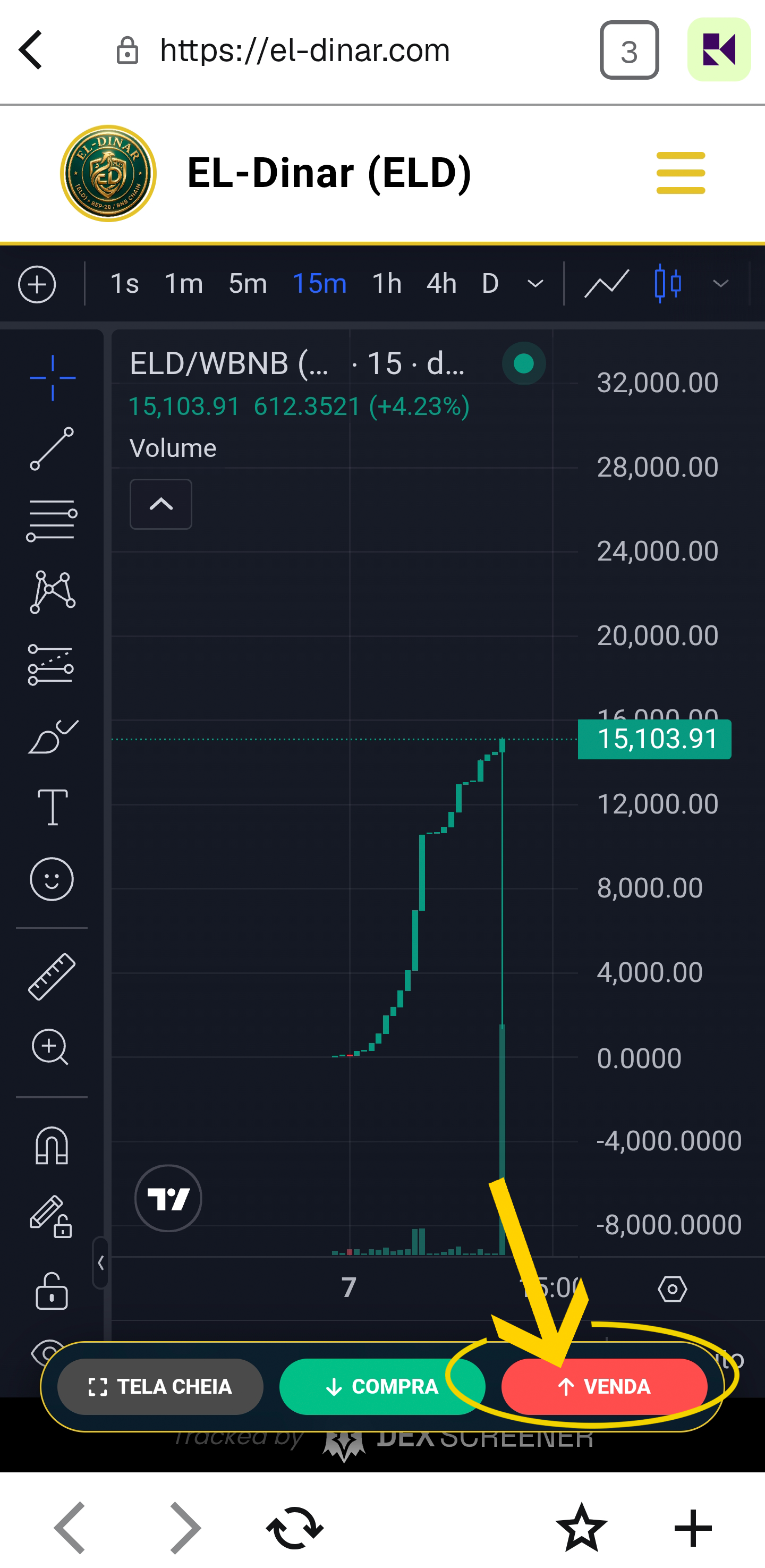The image size is (765, 1568).
Task: Tap the el-dinar.com address bar
Action: click(304, 50)
